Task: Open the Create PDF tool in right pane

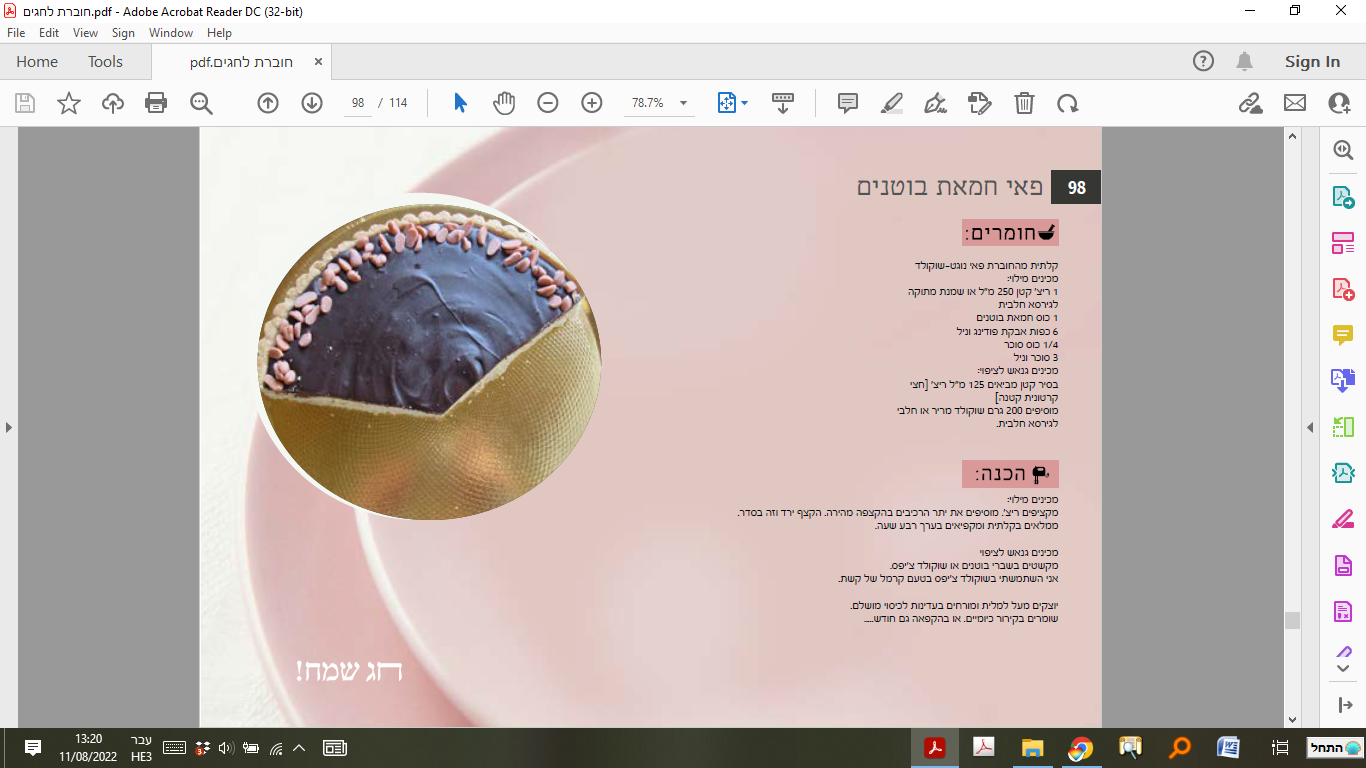Action: [1343, 289]
